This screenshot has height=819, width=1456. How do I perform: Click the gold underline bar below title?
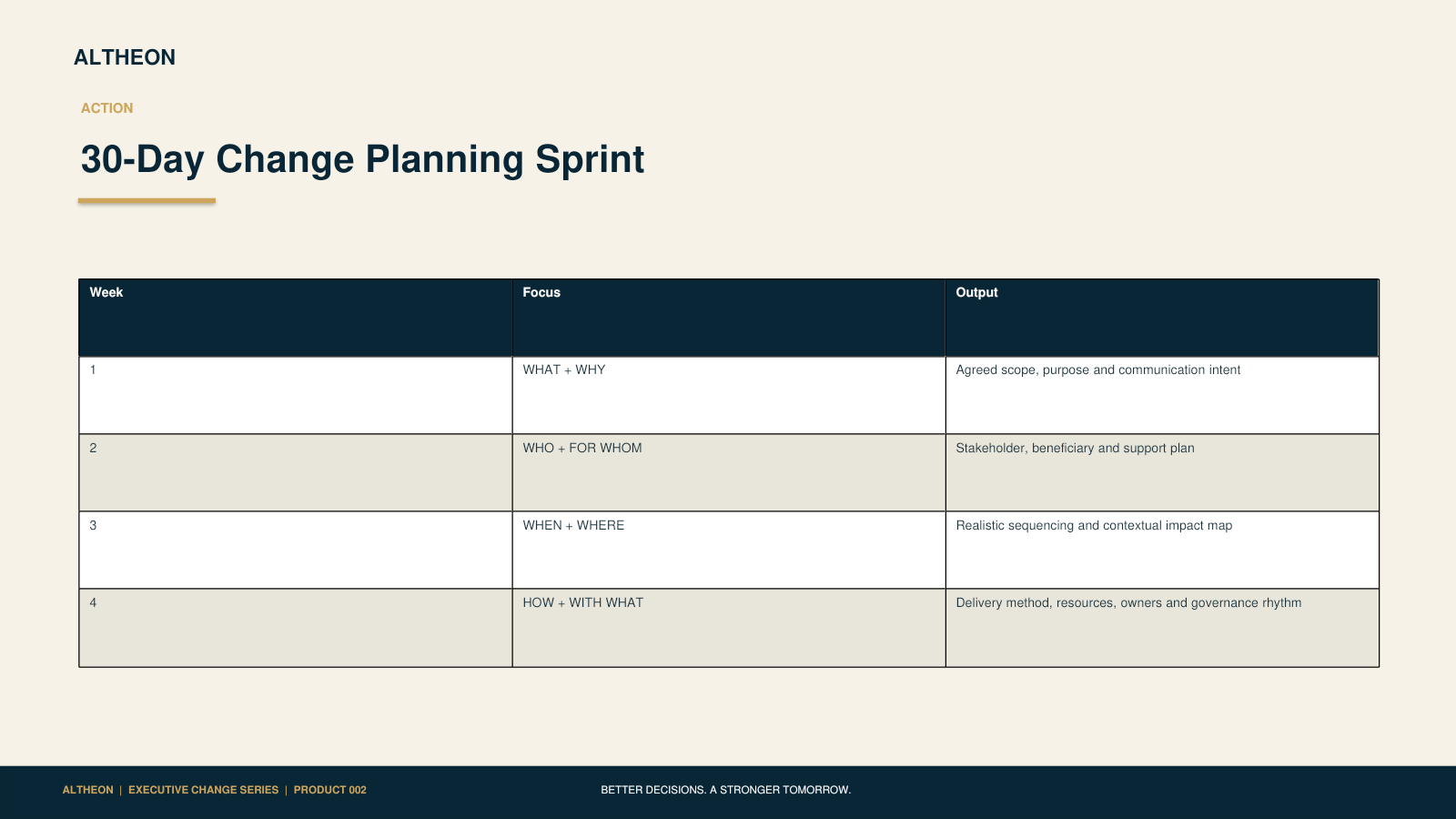click(147, 201)
